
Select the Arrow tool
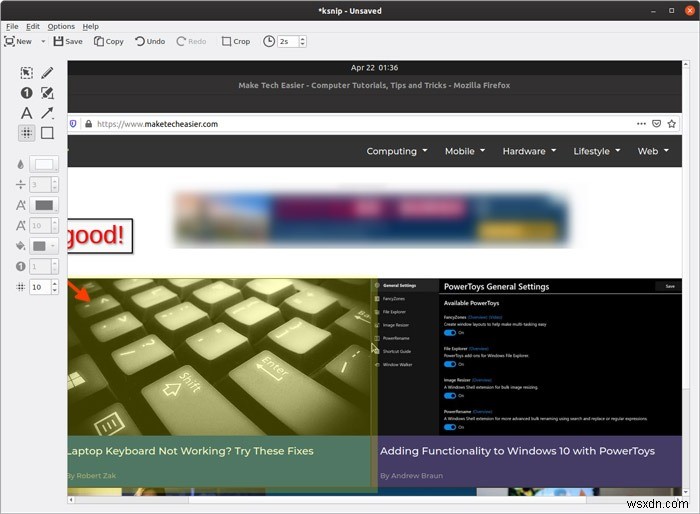coord(47,113)
